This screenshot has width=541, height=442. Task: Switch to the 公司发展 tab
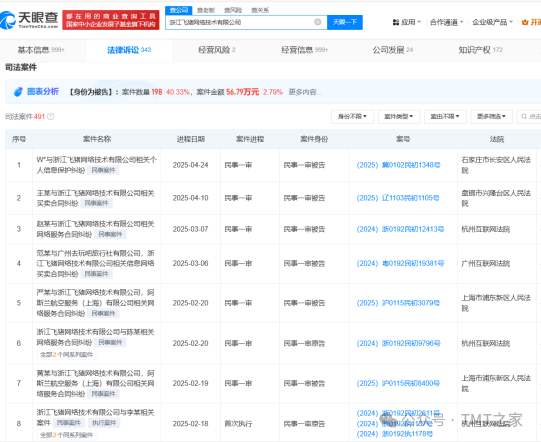[393, 50]
